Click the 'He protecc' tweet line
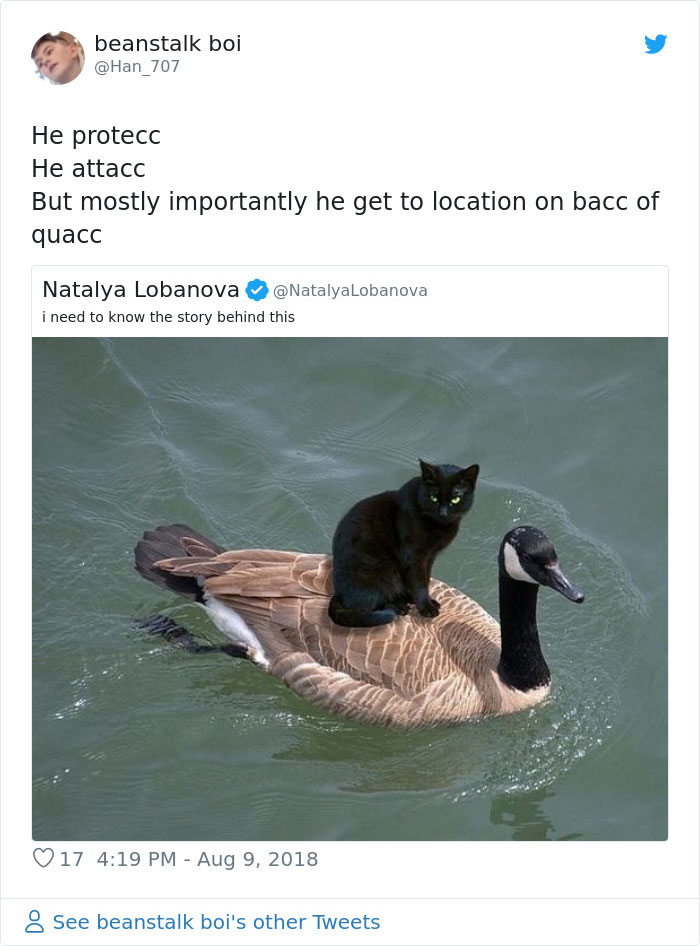700x946 pixels. [x=96, y=136]
